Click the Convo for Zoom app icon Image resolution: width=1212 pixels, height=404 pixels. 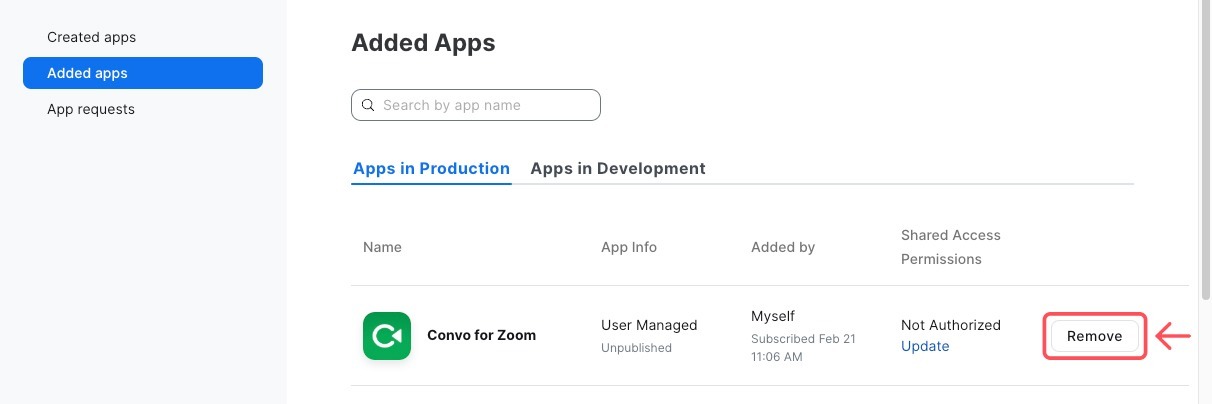pos(386,336)
